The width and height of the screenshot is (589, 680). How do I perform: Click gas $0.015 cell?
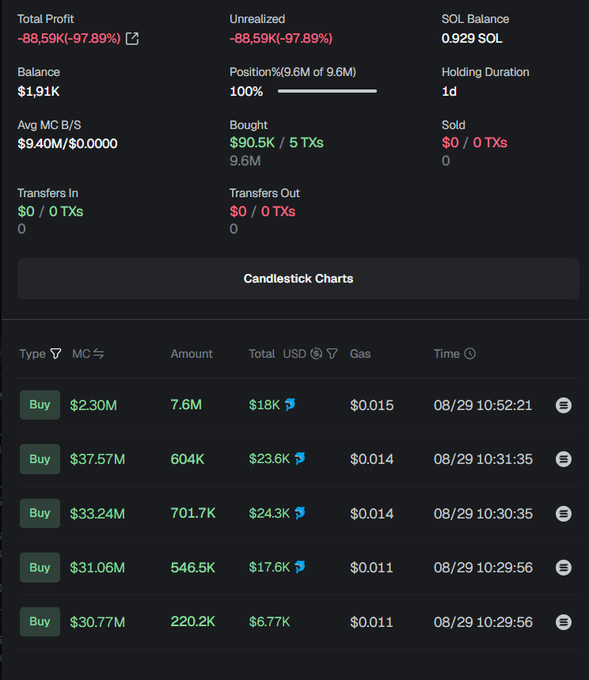coord(372,405)
